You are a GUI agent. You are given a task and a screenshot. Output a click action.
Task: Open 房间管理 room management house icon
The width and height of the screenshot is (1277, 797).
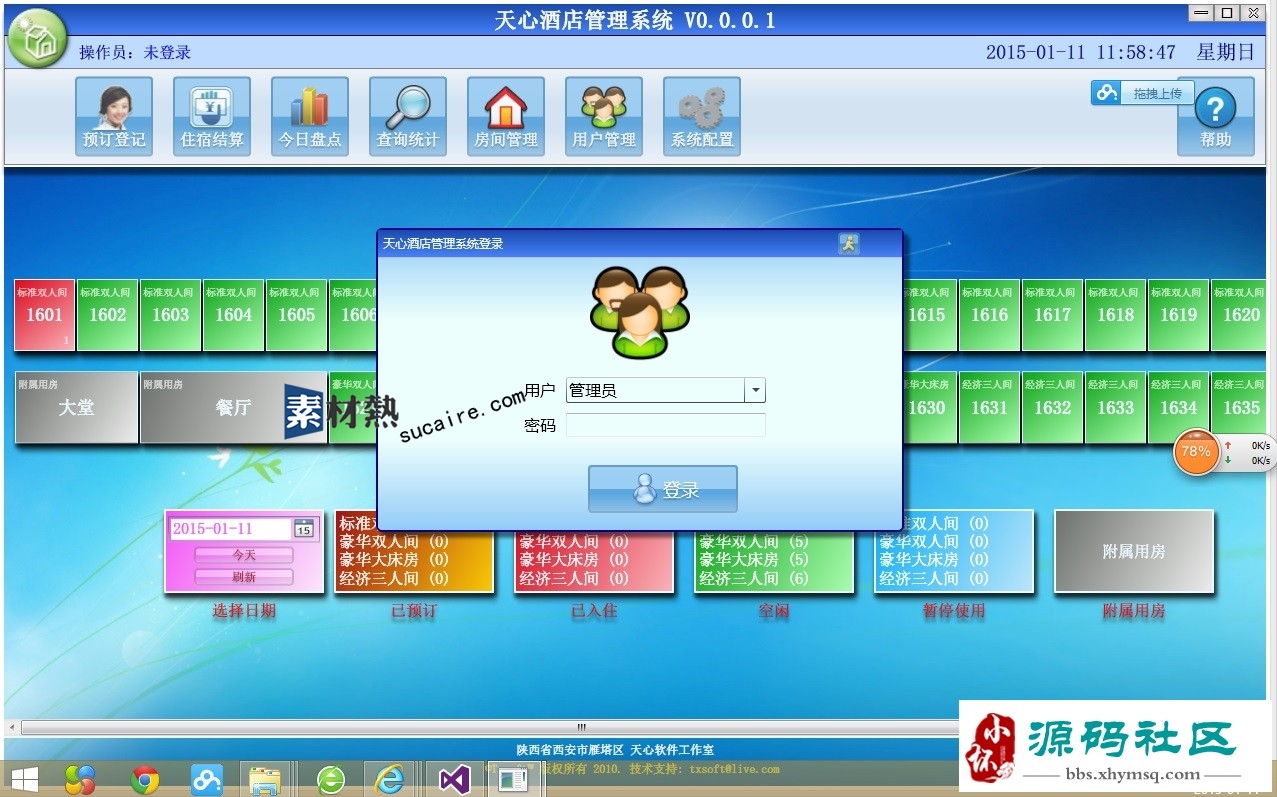(x=506, y=117)
